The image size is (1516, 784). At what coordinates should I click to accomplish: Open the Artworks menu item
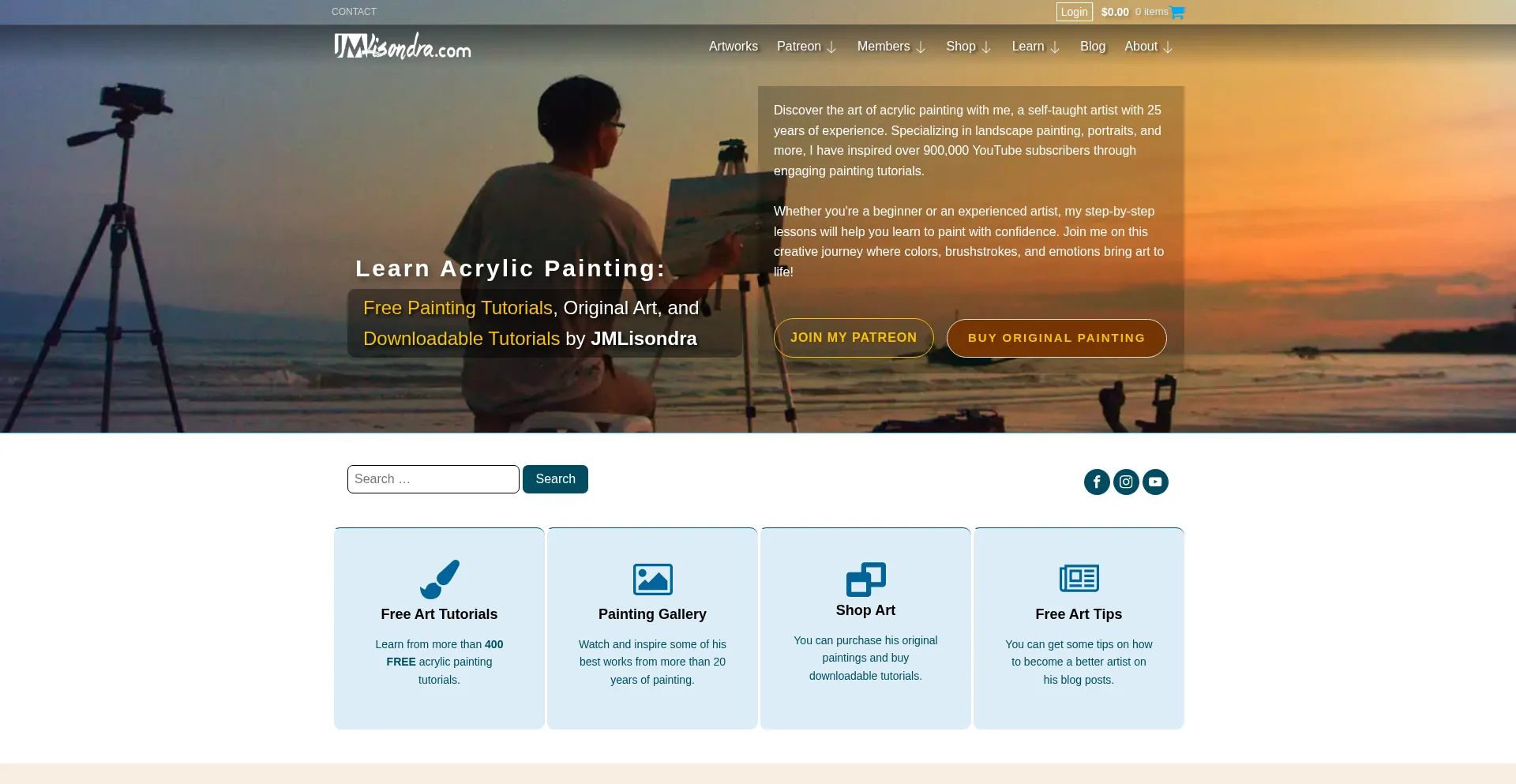pos(734,47)
